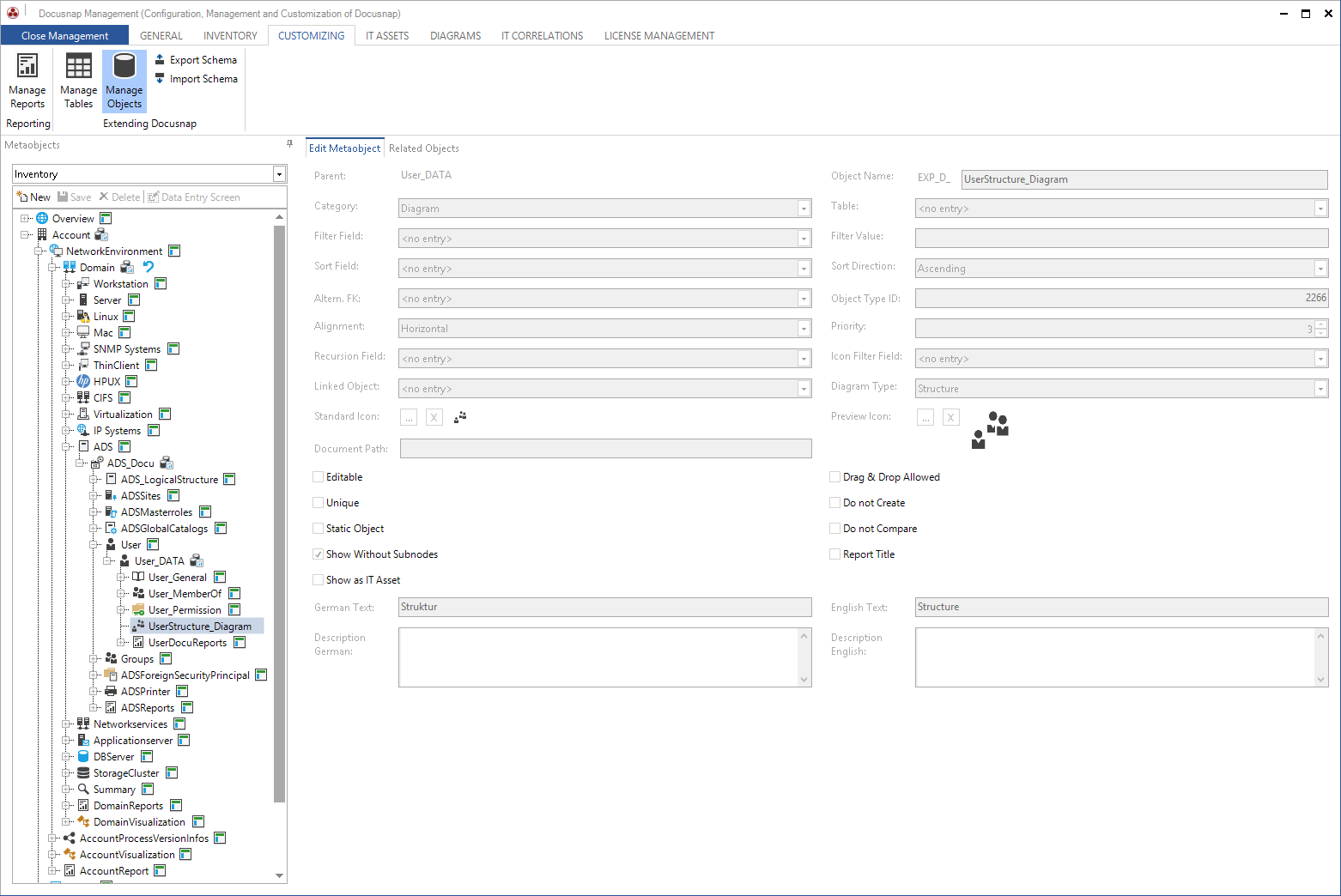
Task: Toggle the Do not Create checkbox
Action: pos(835,503)
